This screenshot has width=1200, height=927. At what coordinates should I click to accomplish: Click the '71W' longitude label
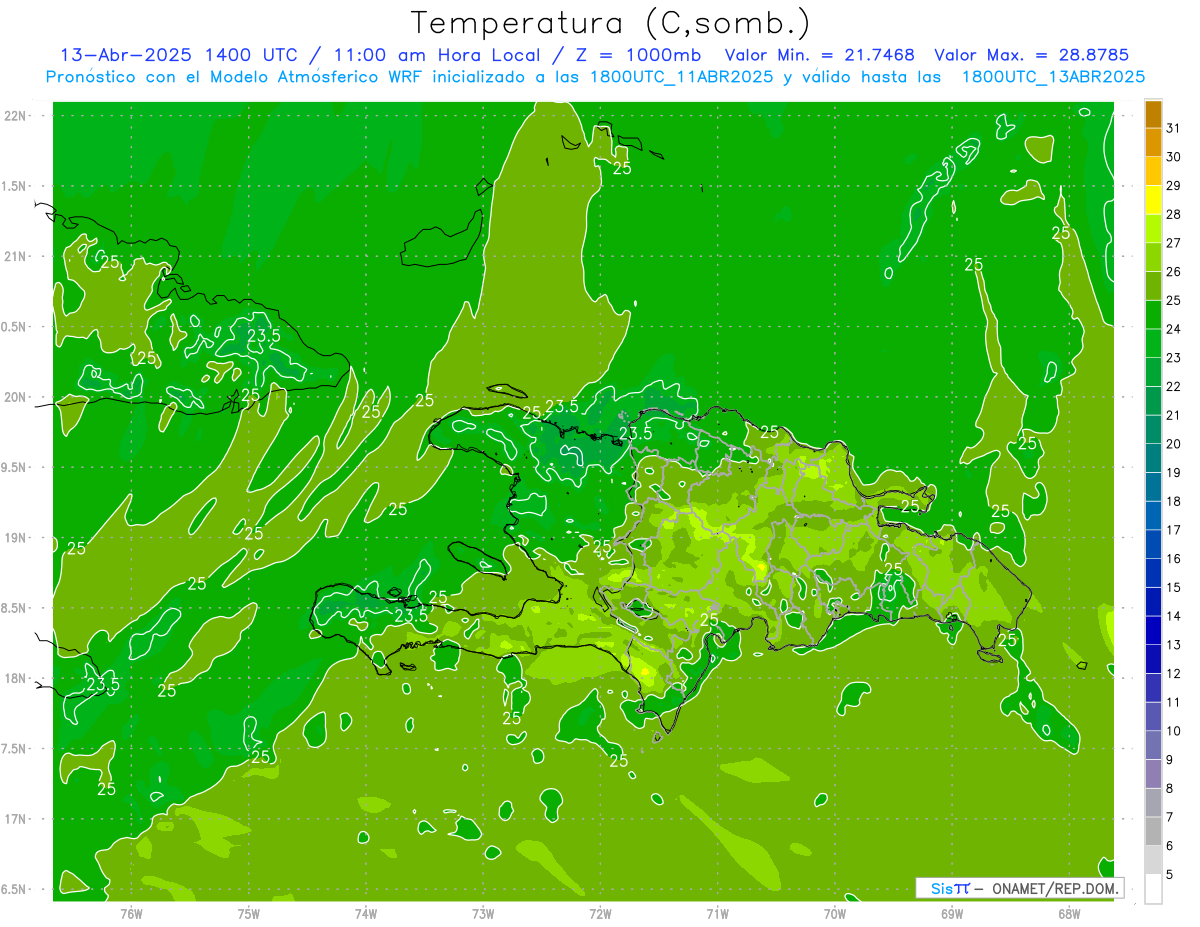(x=717, y=913)
